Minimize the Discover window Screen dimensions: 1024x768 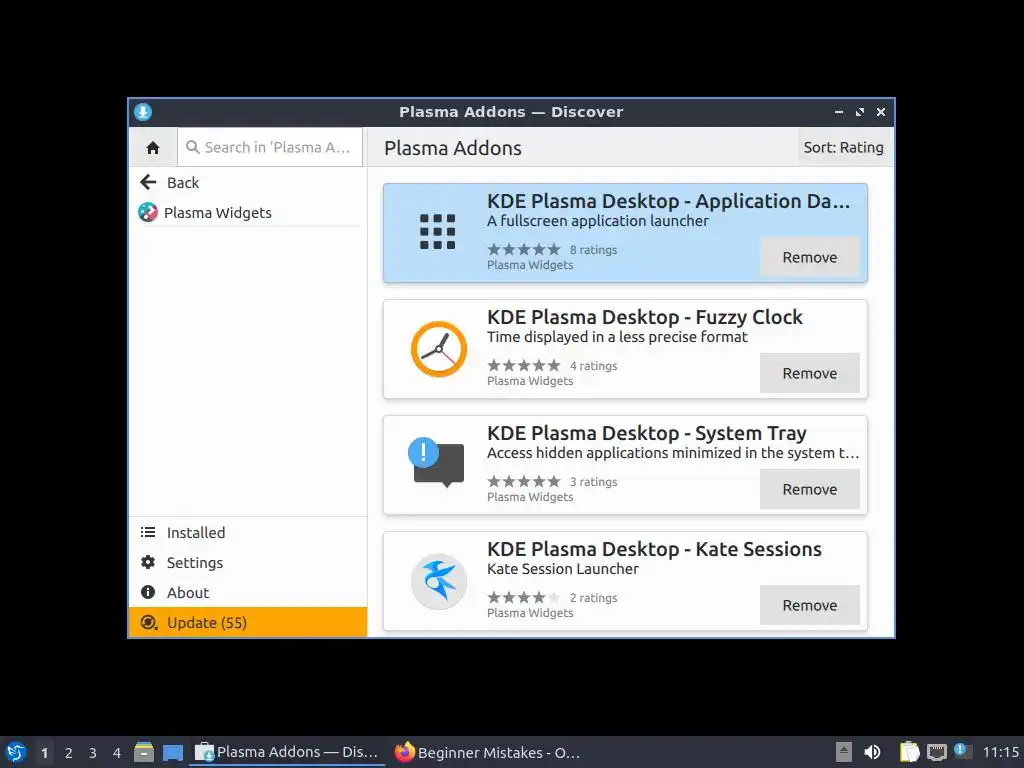pos(839,112)
